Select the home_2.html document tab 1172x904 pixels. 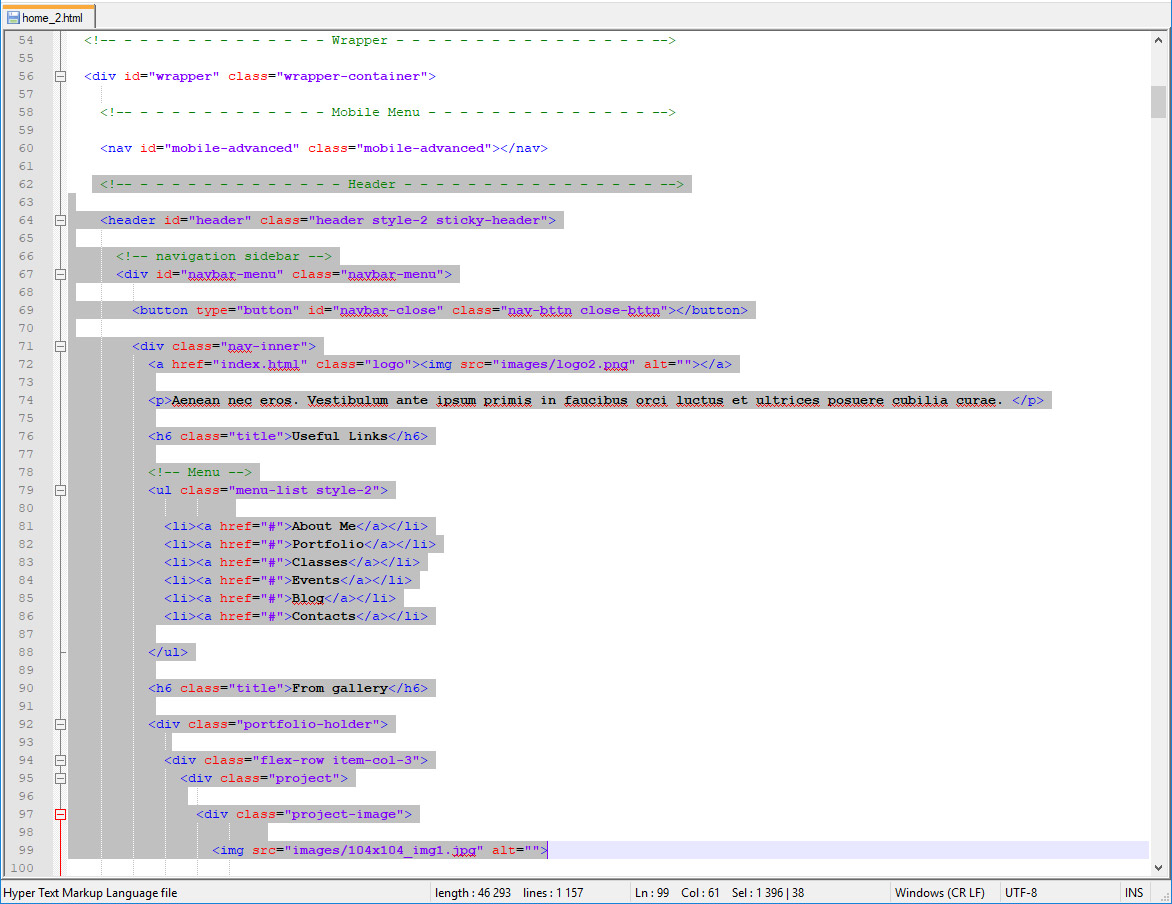point(52,18)
